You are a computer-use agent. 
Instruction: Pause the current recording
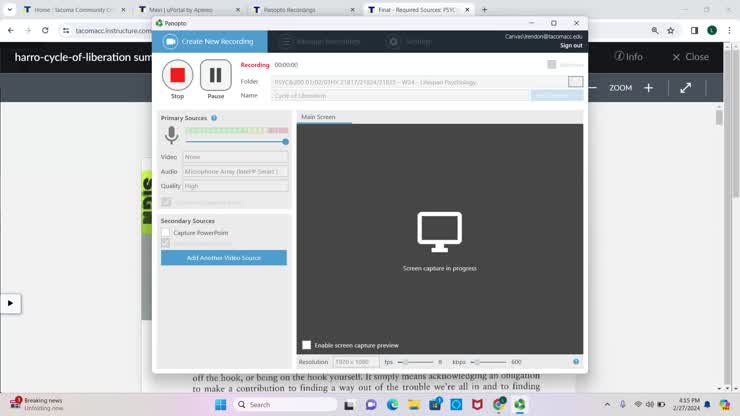click(215, 75)
